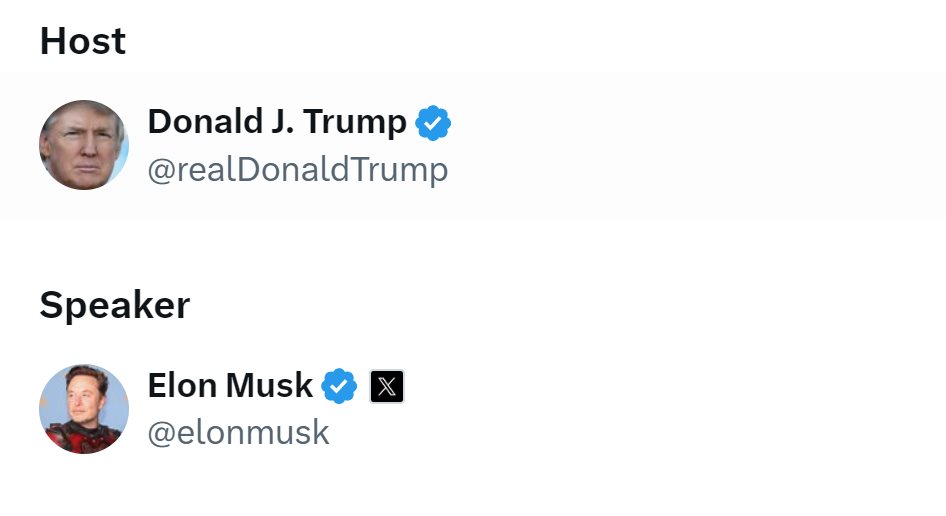
Task: Tap the avatar left of @realDonaldTrump
Action: pyautogui.click(x=84, y=145)
